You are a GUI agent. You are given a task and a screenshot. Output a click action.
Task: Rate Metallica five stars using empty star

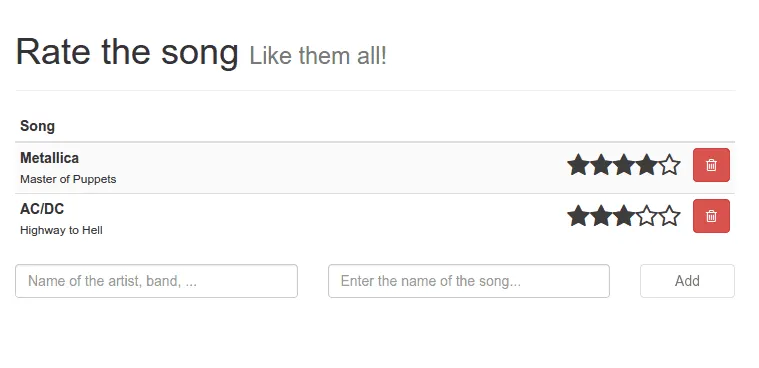pyautogui.click(x=669, y=165)
